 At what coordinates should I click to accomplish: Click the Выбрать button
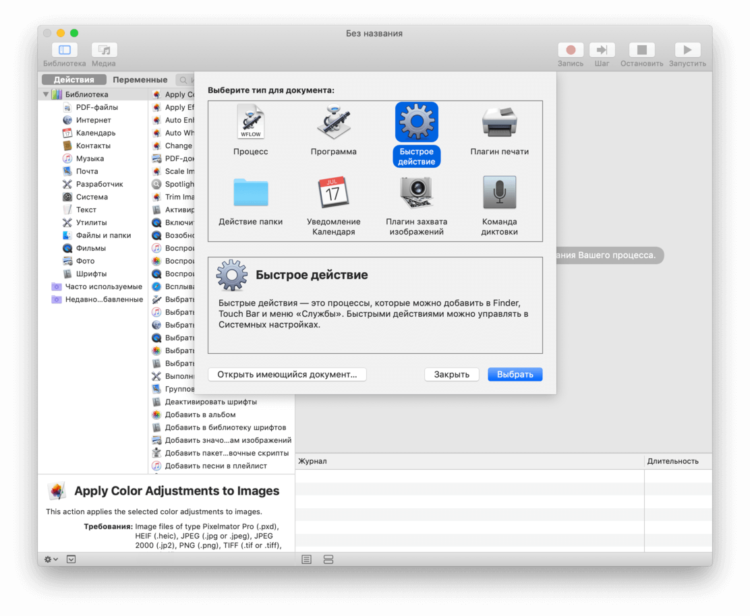pyautogui.click(x=515, y=374)
